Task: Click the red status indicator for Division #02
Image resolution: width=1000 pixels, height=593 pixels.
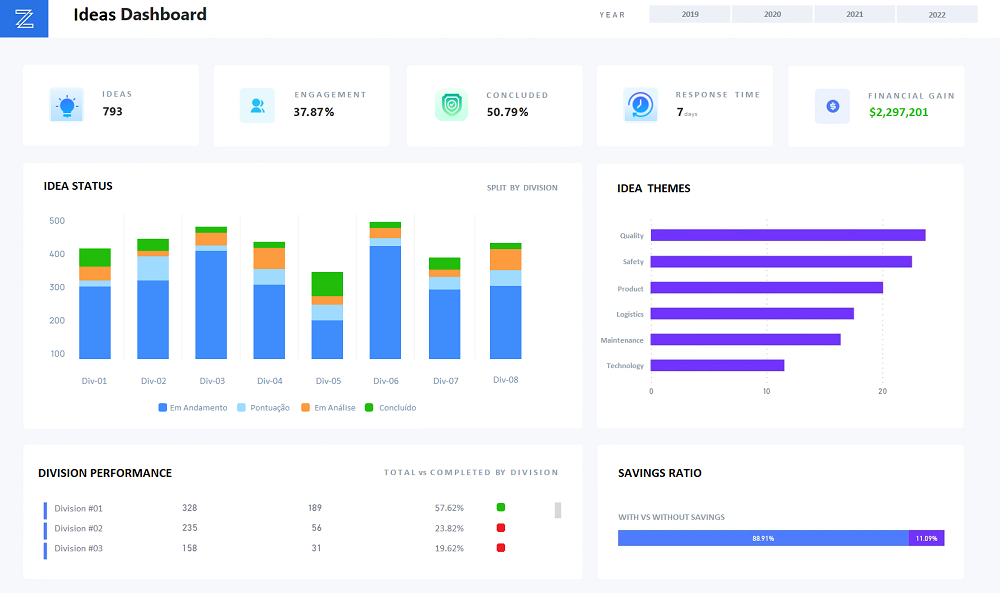Action: pyautogui.click(x=501, y=528)
